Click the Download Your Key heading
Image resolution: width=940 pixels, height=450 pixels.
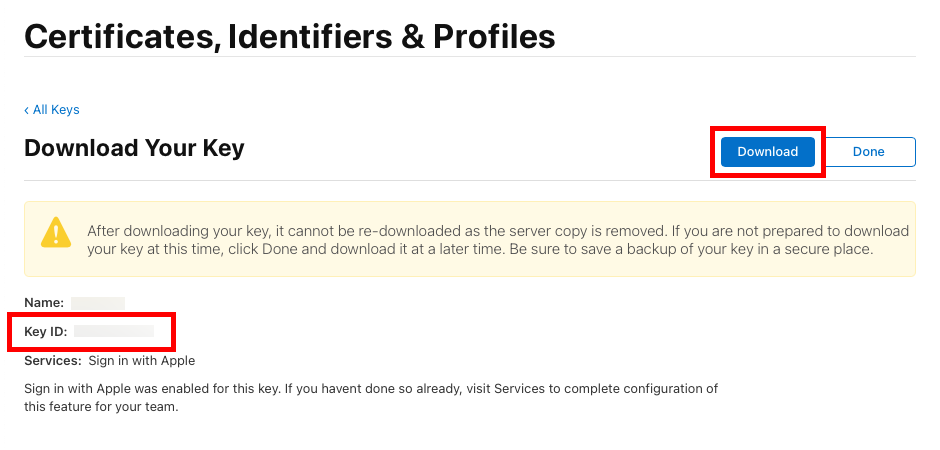(x=134, y=149)
